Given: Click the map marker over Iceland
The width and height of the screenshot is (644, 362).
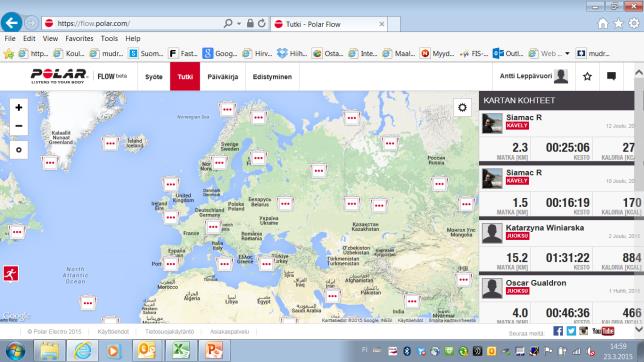Looking at the screenshot, I should 110,143.
